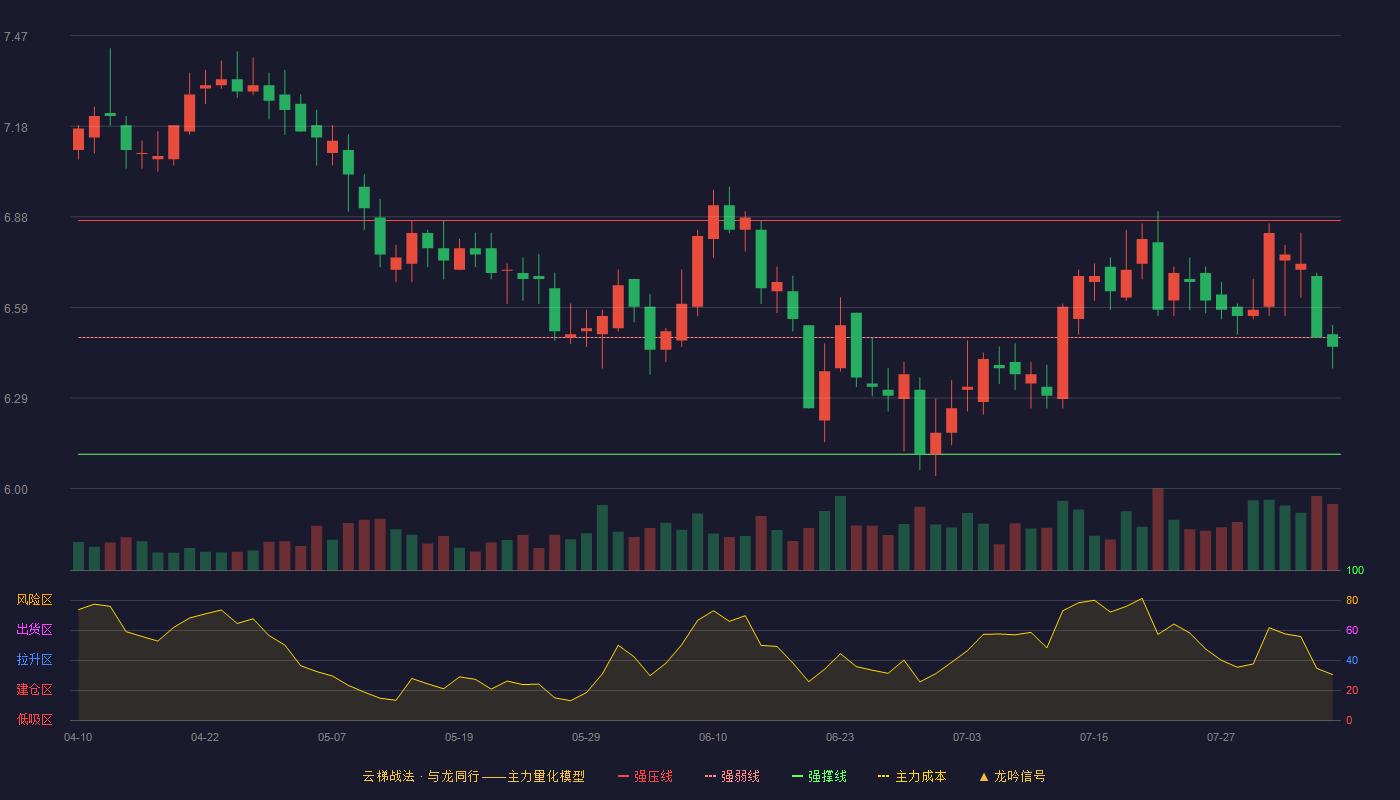Click the red 20 label on the right axis

pos(1352,691)
